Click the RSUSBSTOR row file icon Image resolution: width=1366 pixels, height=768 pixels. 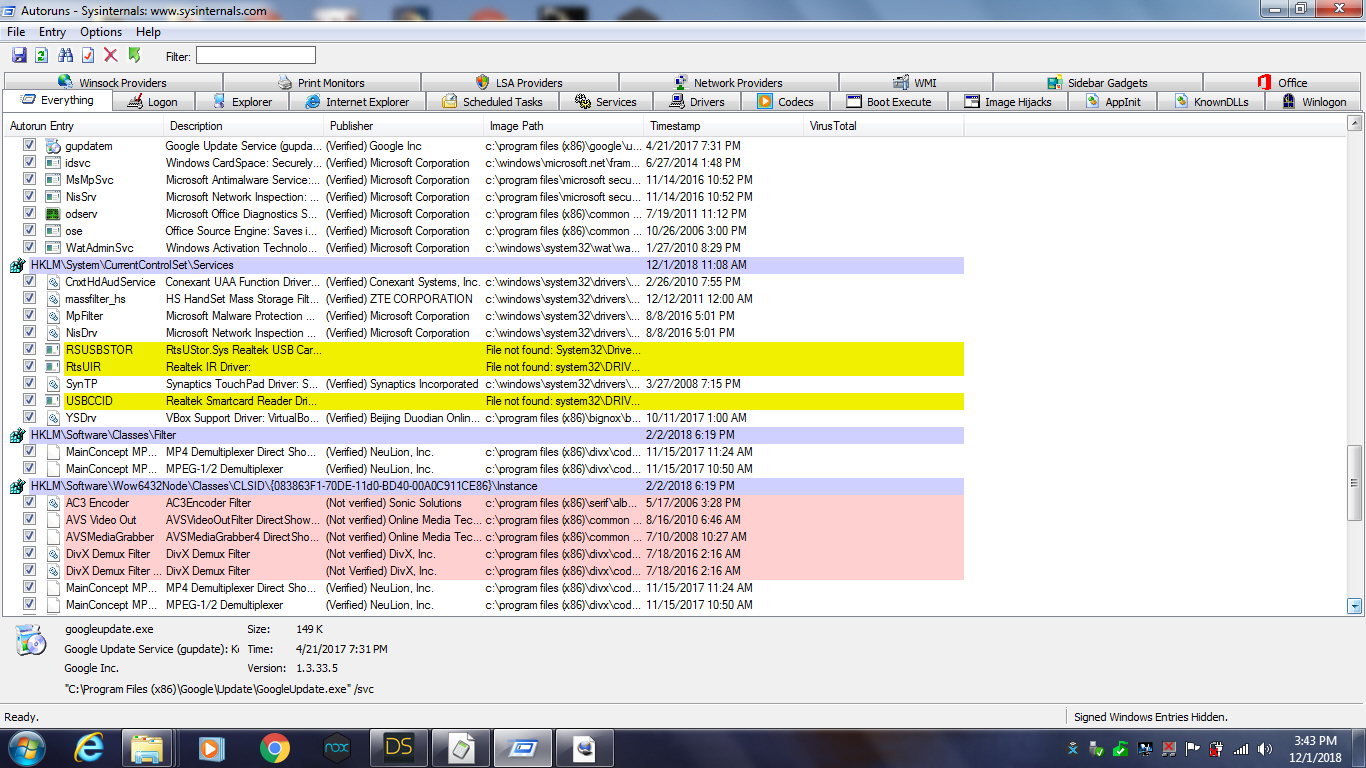coord(54,350)
